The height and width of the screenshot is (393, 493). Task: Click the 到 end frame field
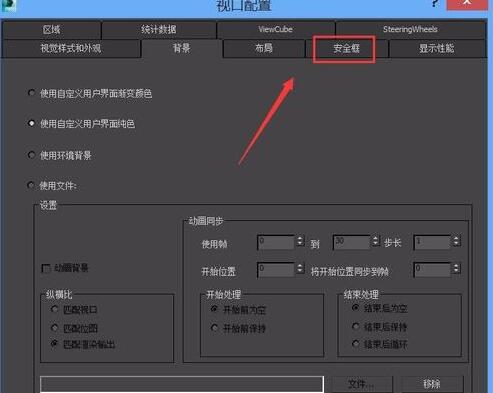352,242
